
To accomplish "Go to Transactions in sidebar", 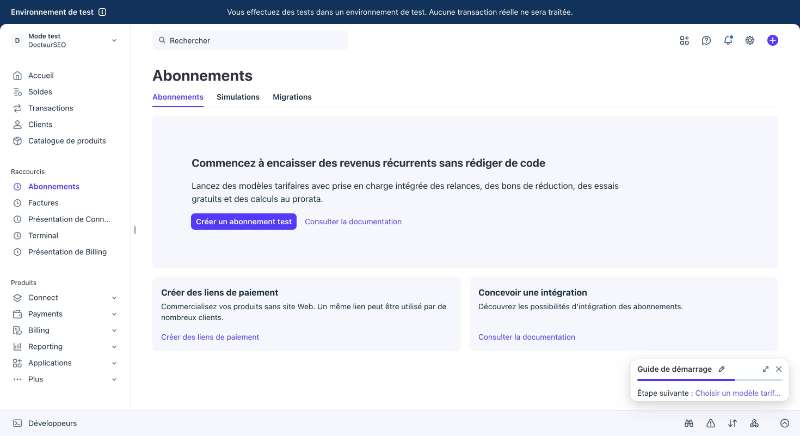I will [x=51, y=108].
